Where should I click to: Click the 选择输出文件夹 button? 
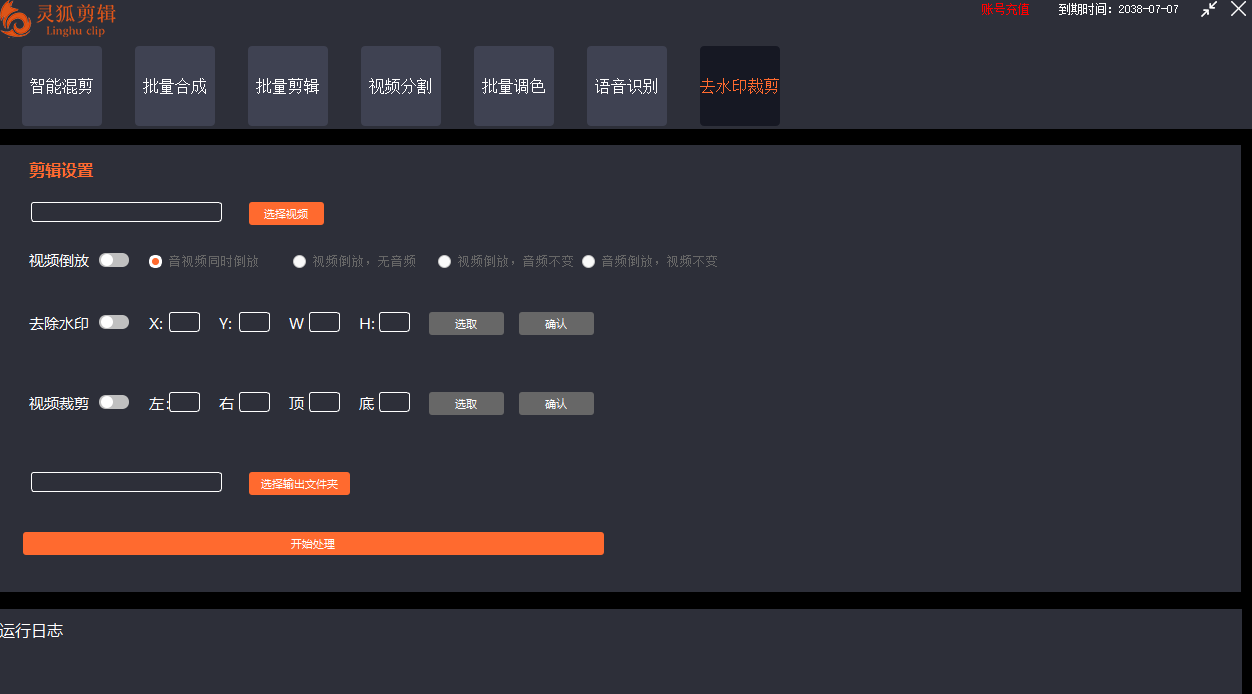[x=299, y=483]
